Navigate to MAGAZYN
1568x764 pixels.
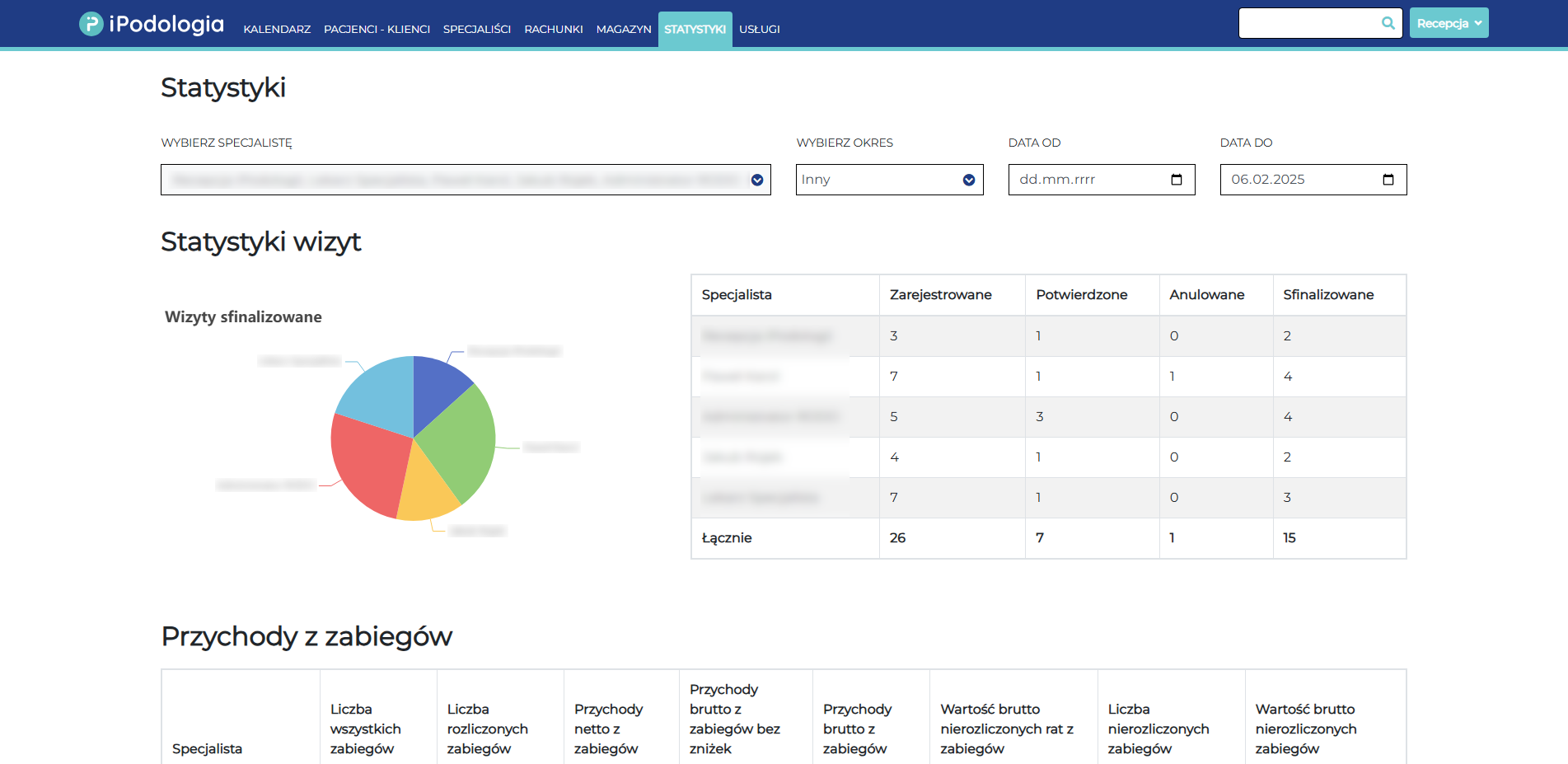[x=623, y=29]
